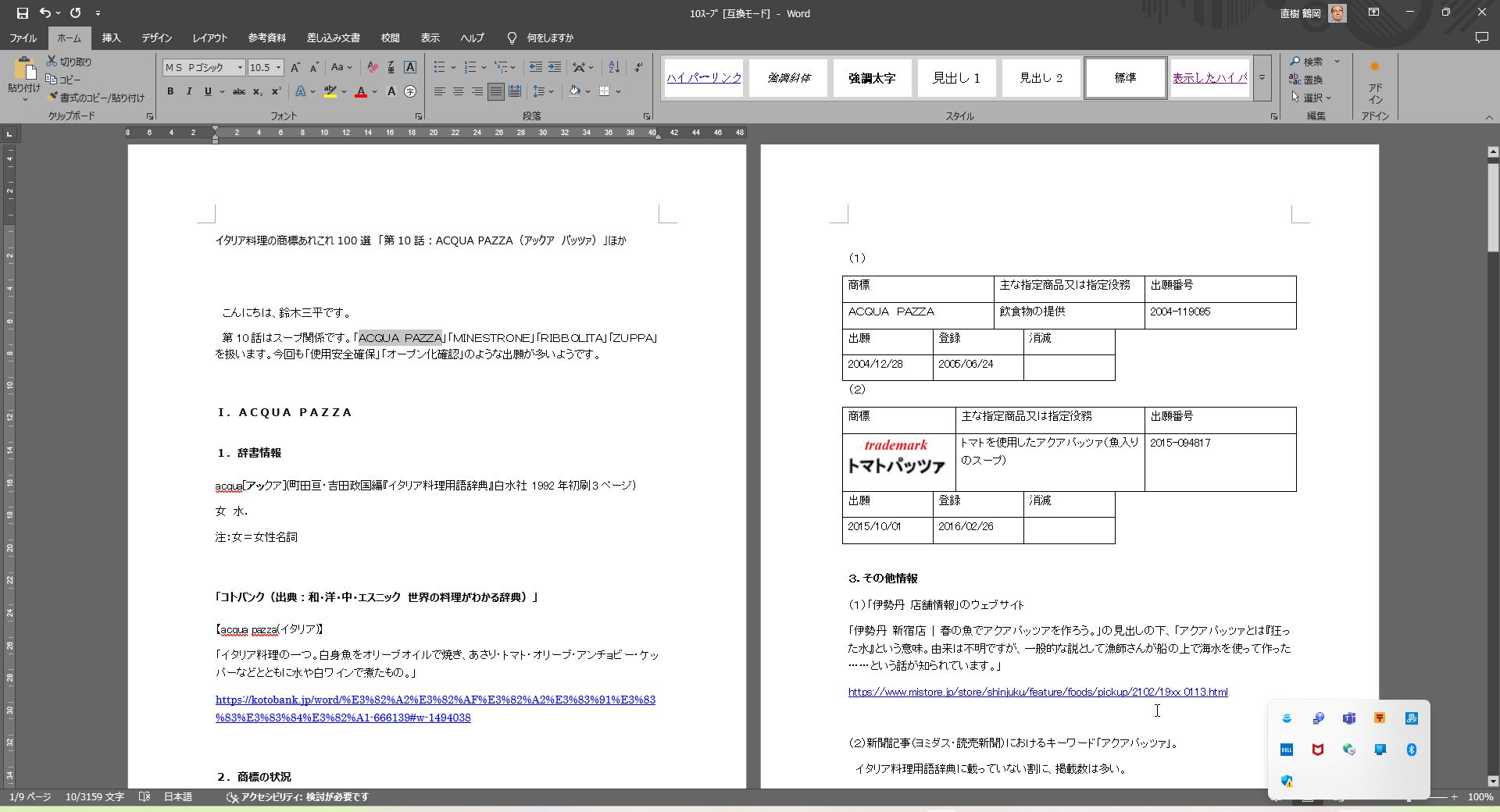Click the Format Painter brush icon
This screenshot has height=812, width=1500.
pyautogui.click(x=53, y=98)
